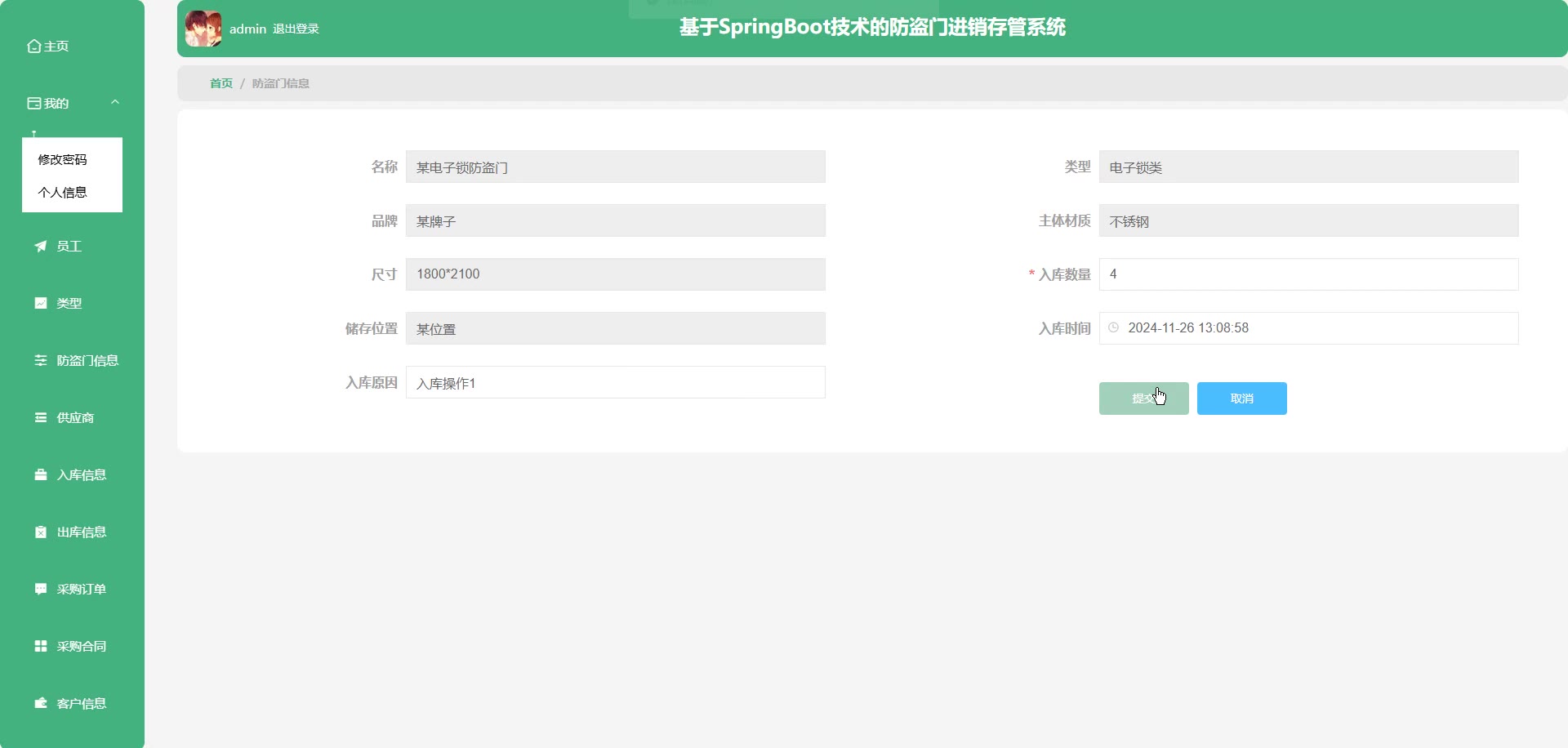This screenshot has width=1568, height=748.
Task: Click the 我的 menu icon
Action: pos(34,104)
